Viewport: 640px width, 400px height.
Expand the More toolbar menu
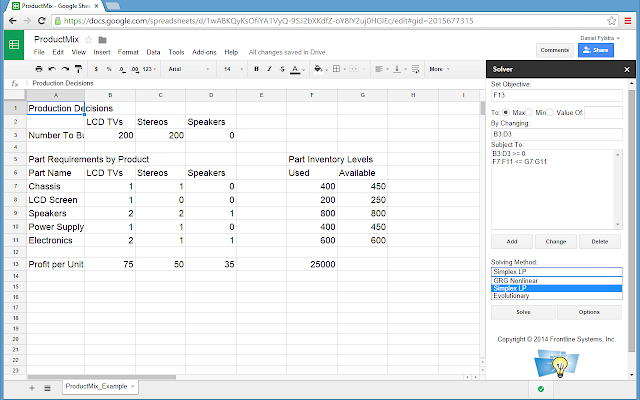coord(439,69)
